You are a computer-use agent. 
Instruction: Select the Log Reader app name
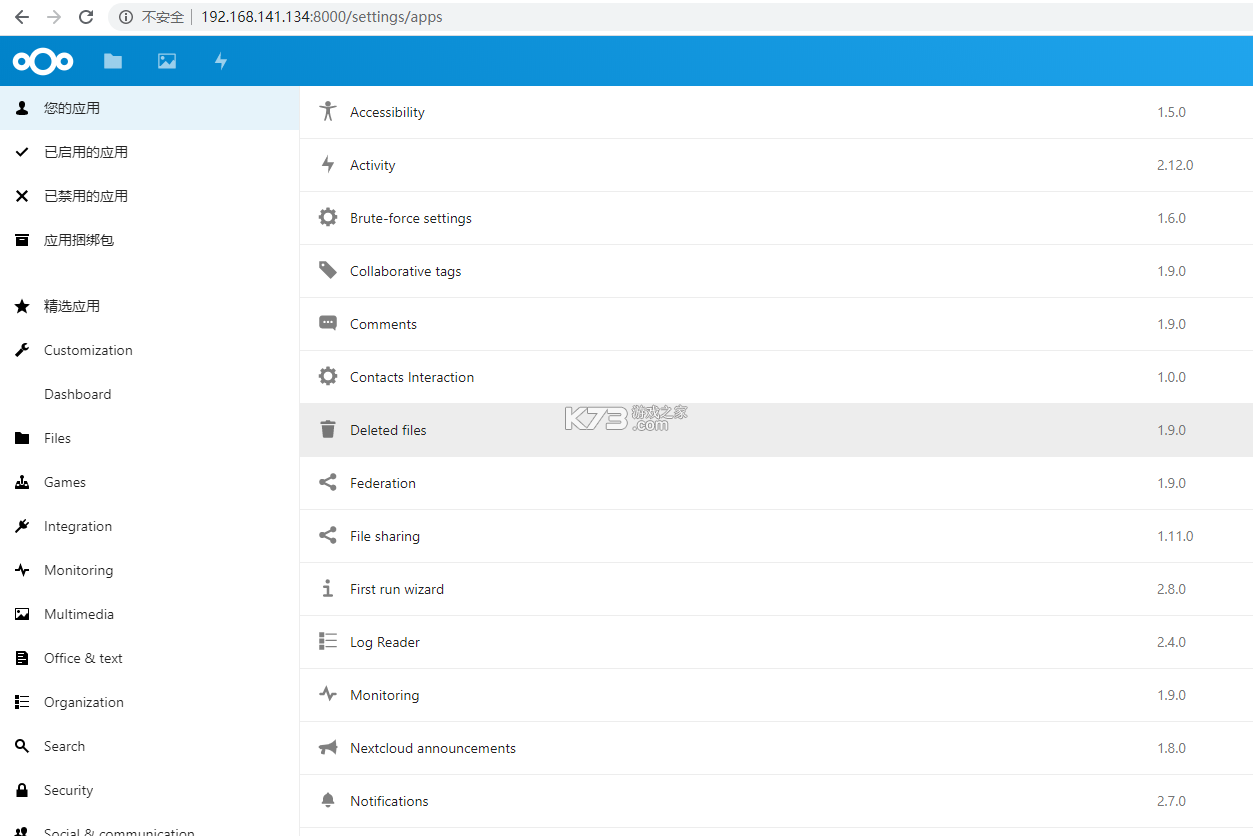385,642
